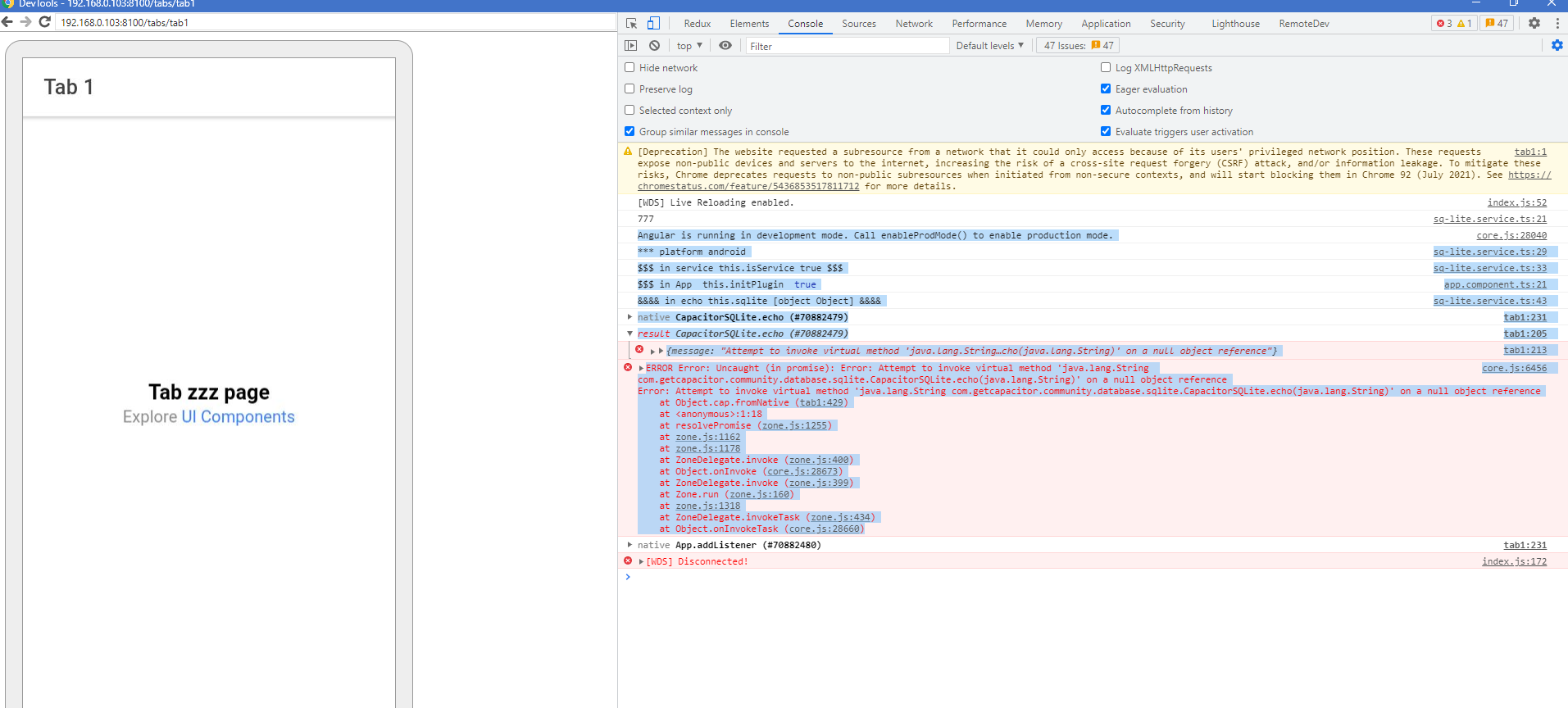Switch to the Redux tab

tap(698, 24)
